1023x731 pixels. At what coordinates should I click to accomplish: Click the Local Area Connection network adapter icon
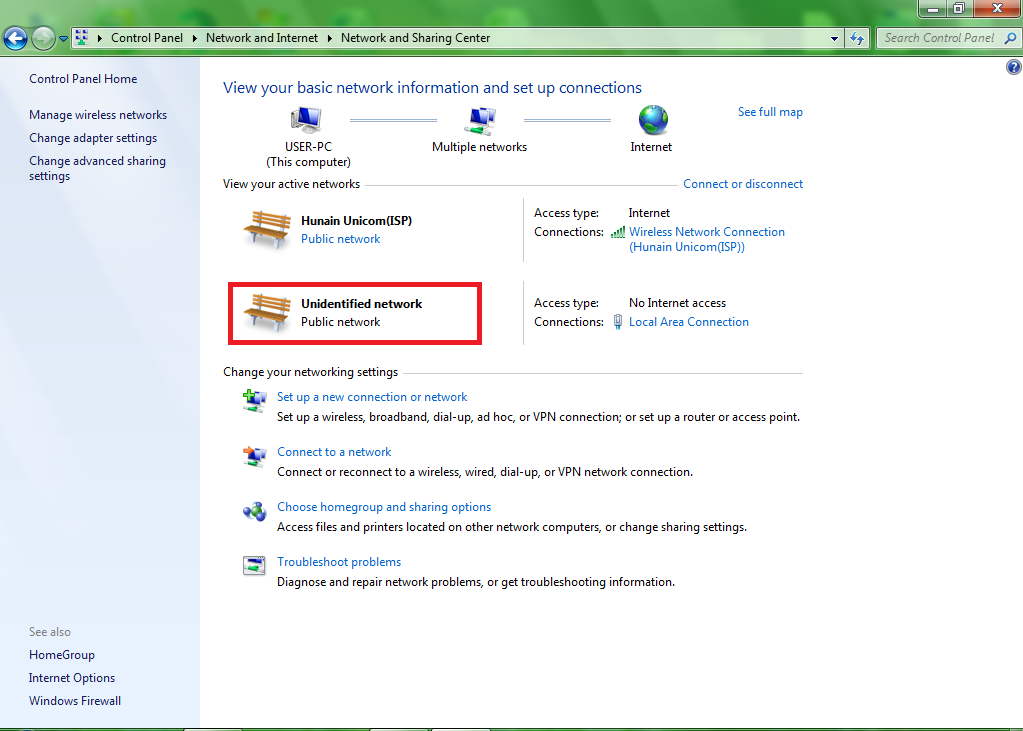pyautogui.click(x=618, y=322)
